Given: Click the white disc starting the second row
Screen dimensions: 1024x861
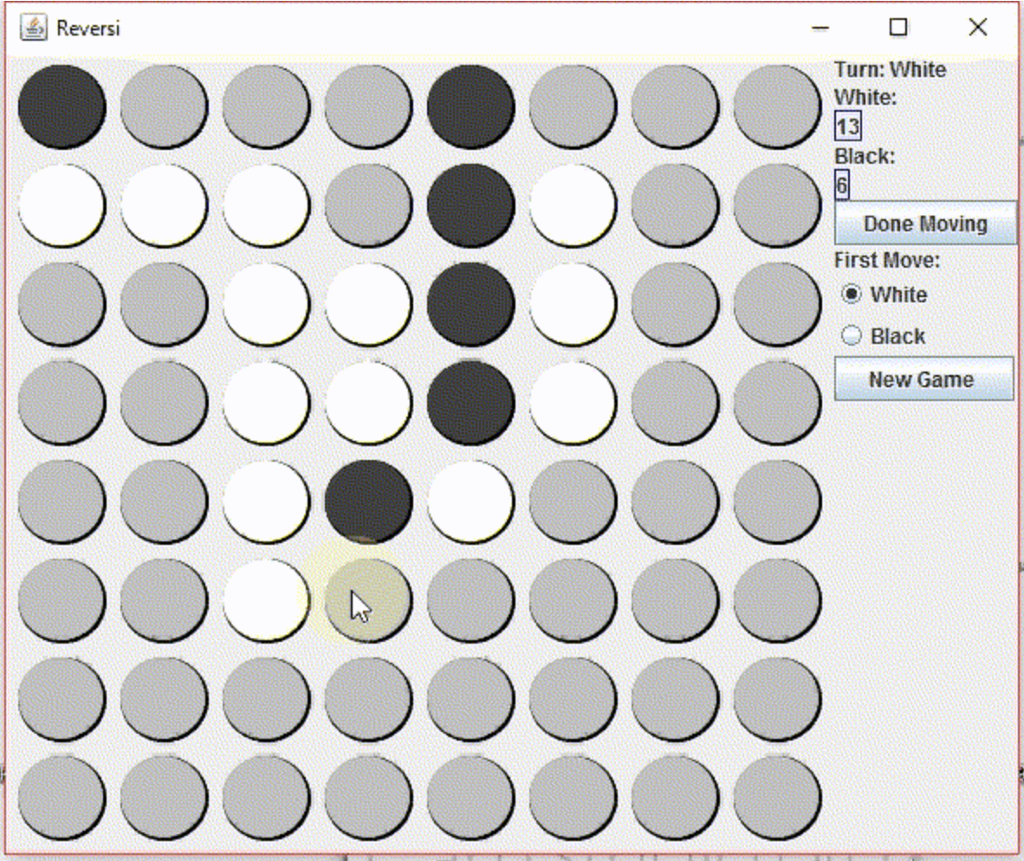Looking at the screenshot, I should coord(61,205).
